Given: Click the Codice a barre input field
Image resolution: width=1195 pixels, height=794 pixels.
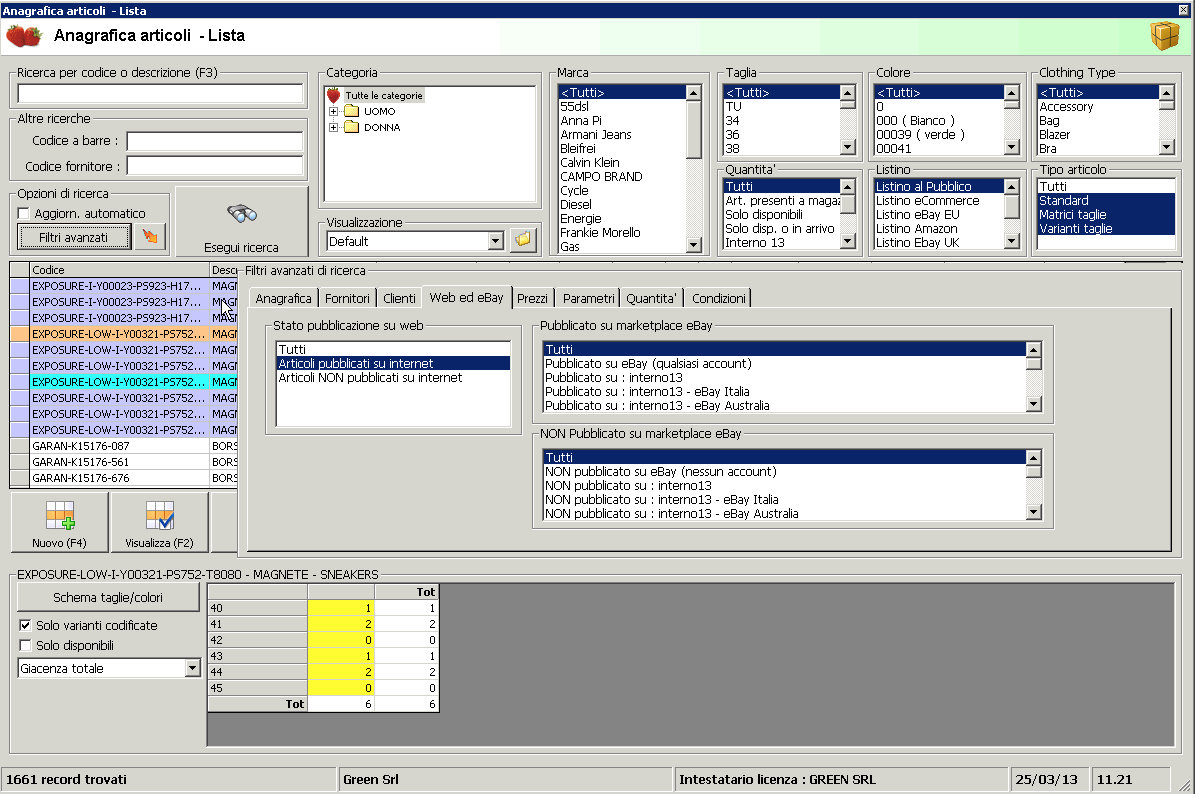Looking at the screenshot, I should point(214,142).
